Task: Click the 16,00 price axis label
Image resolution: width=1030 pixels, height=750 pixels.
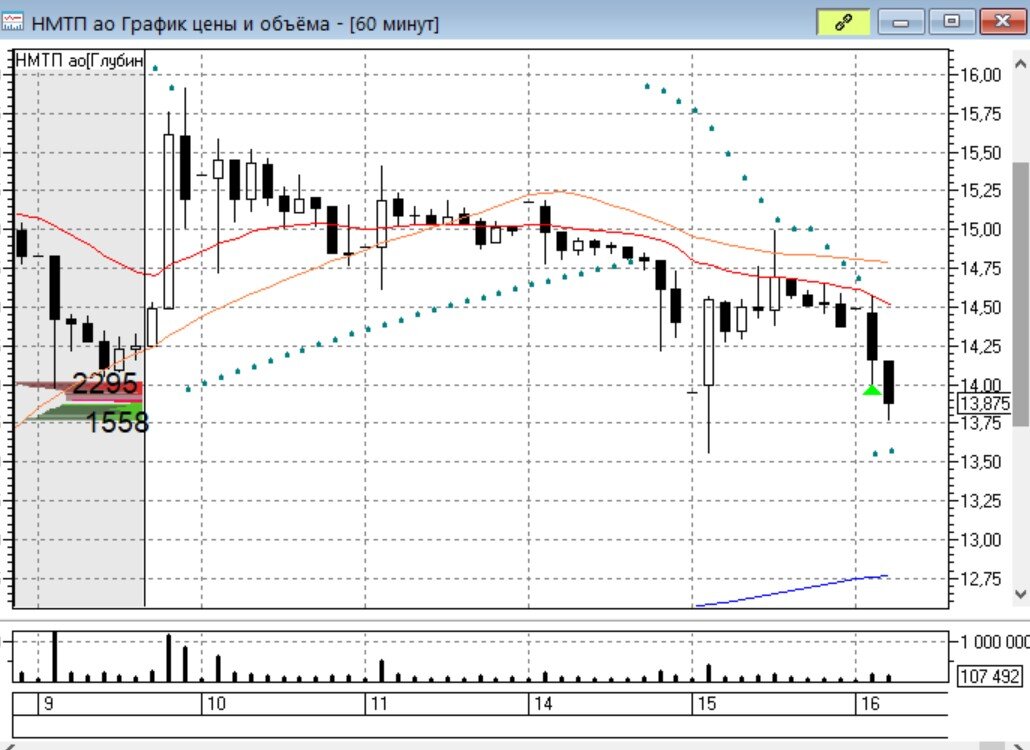Action: point(981,75)
